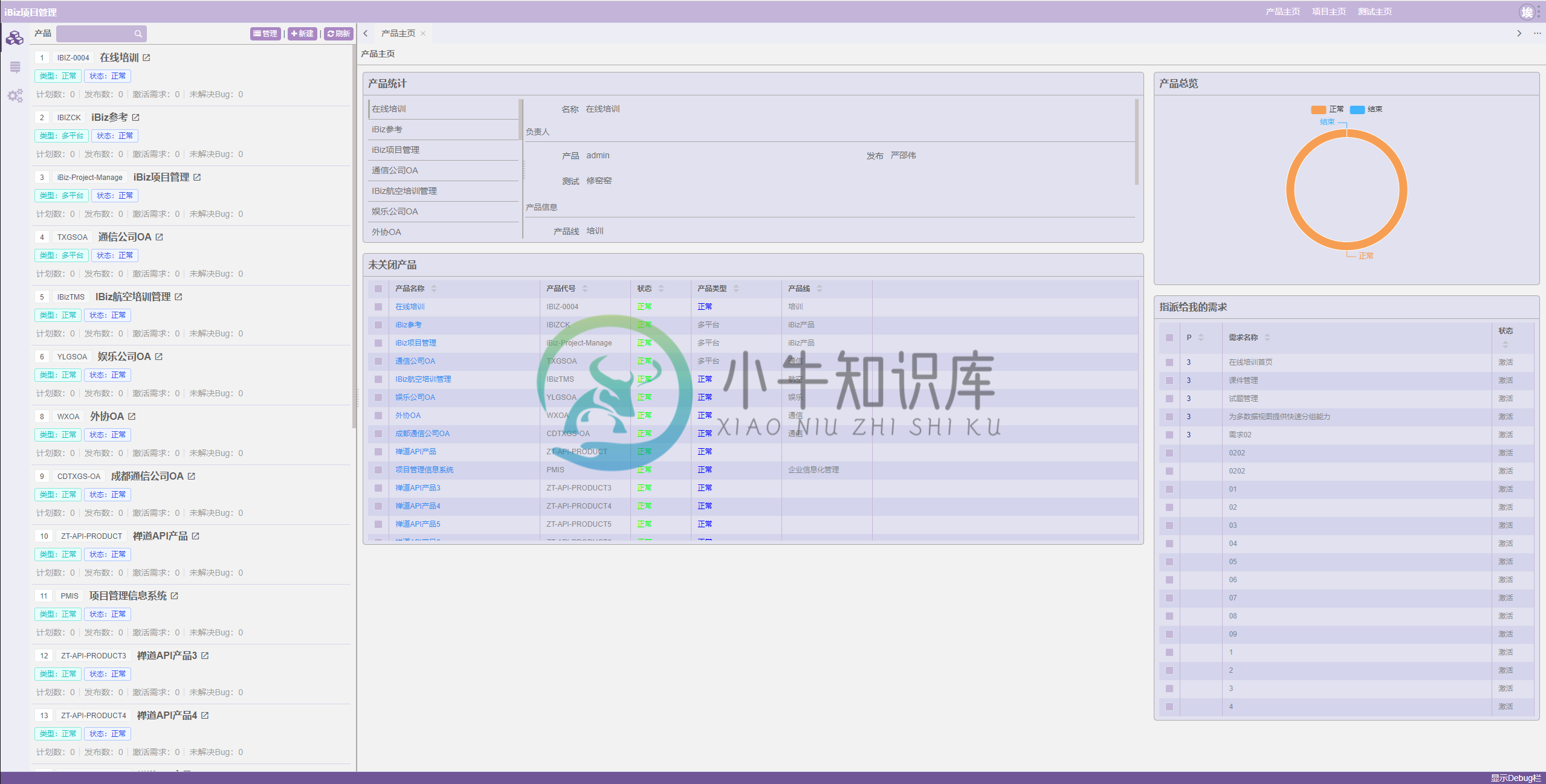Viewport: 1546px width, 784px height.
Task: Click the tab scroll left arrow
Action: click(x=366, y=34)
